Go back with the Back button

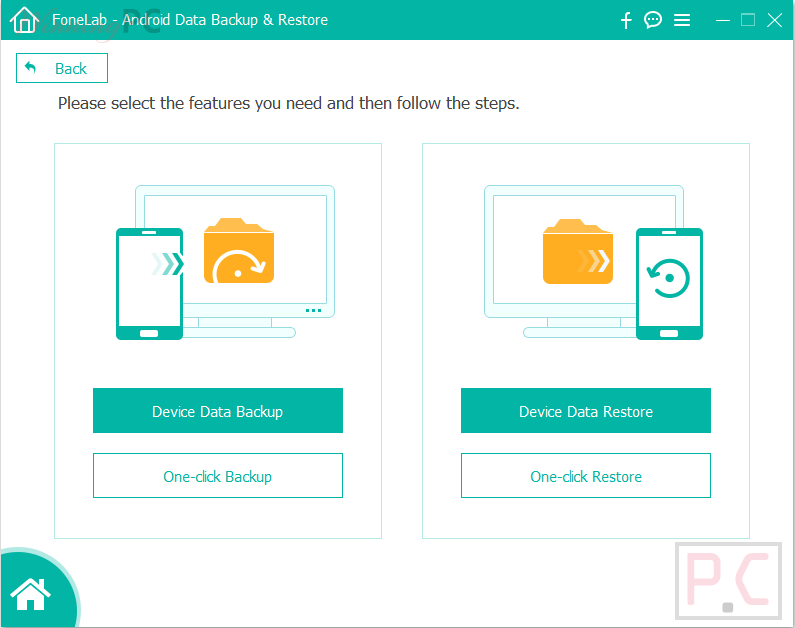click(62, 68)
